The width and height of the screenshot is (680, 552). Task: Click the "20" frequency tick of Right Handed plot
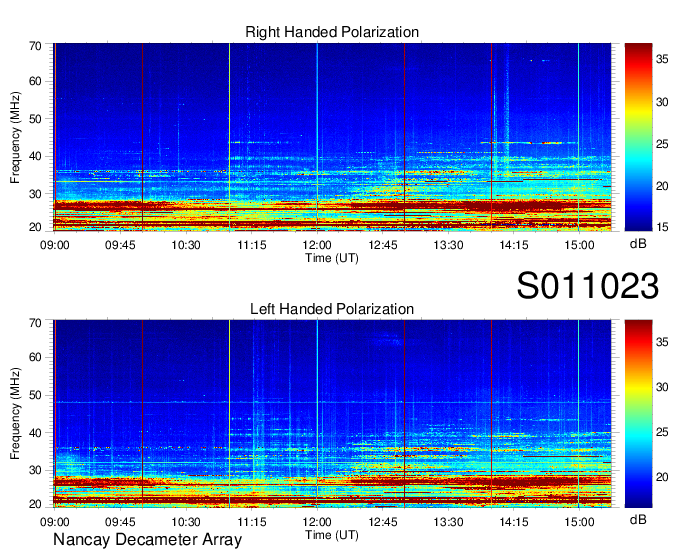click(x=35, y=227)
